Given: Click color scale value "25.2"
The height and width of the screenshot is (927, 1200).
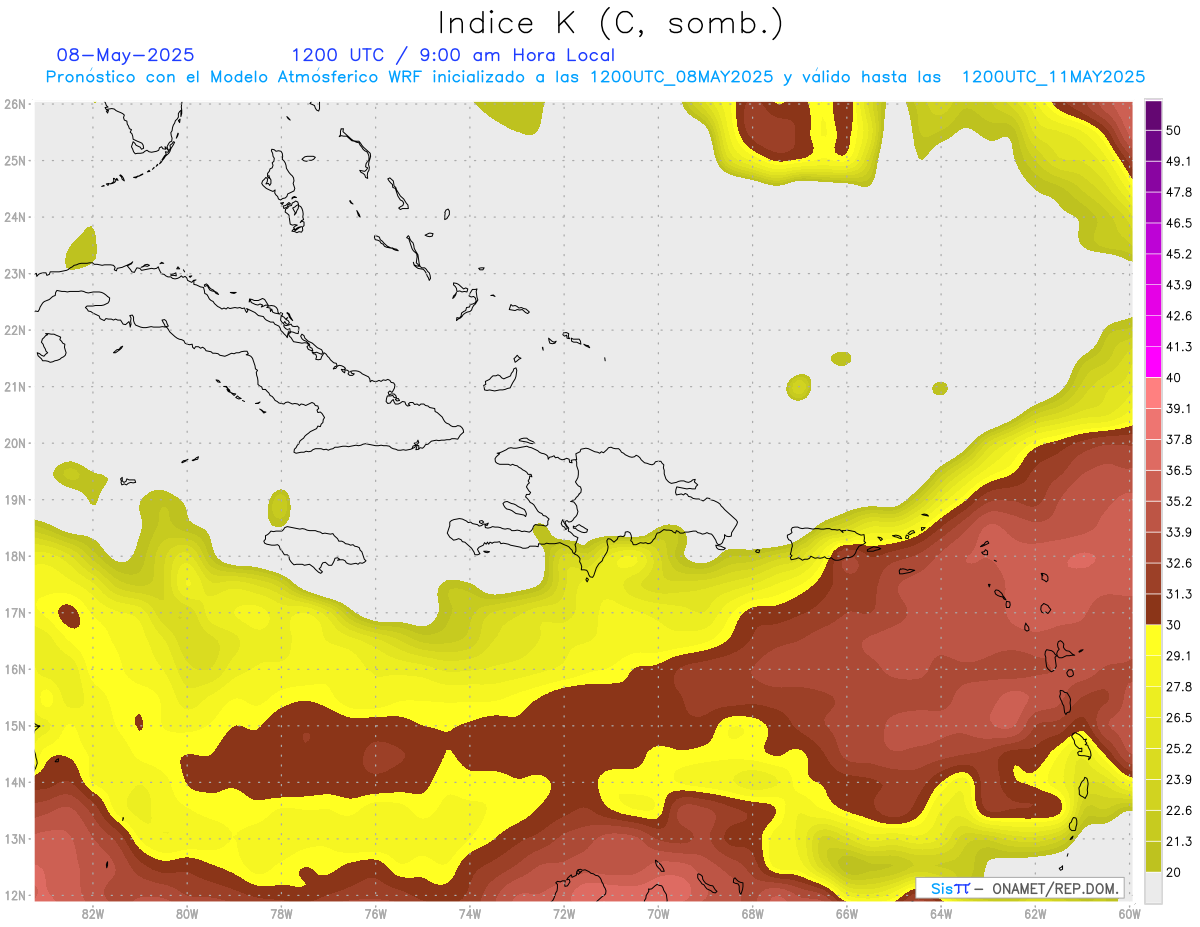Looking at the screenshot, I should 1179,749.
